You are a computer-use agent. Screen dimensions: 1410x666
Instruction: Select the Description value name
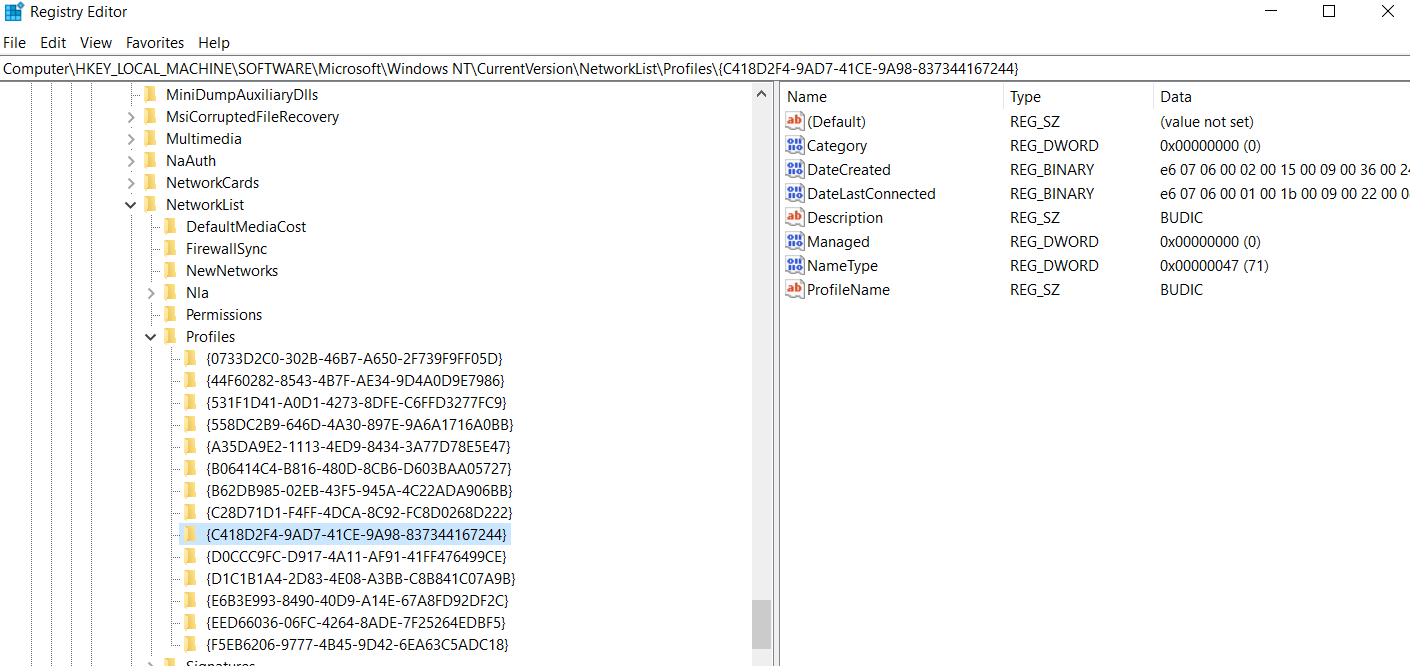tap(845, 217)
